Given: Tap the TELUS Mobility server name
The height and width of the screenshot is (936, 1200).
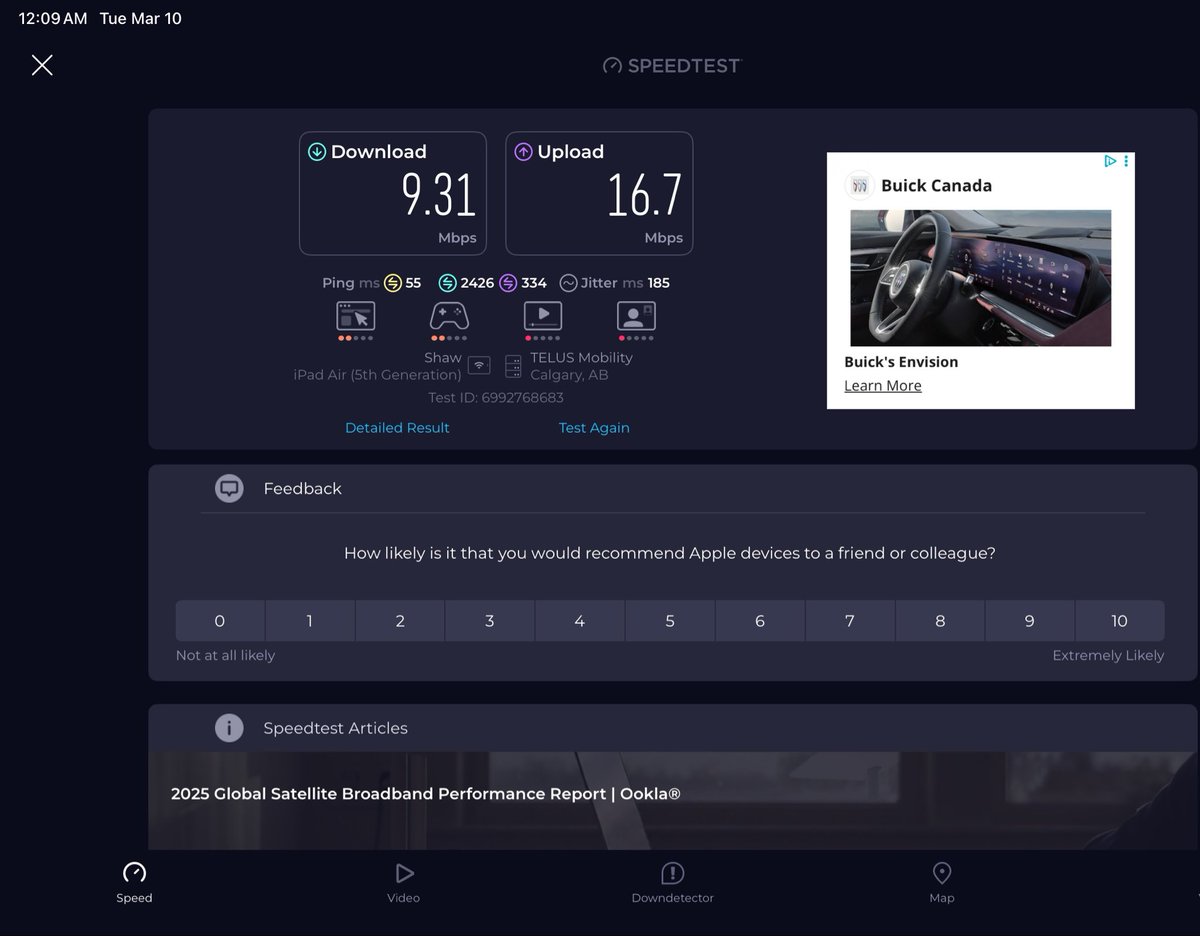Looking at the screenshot, I should 581,357.
